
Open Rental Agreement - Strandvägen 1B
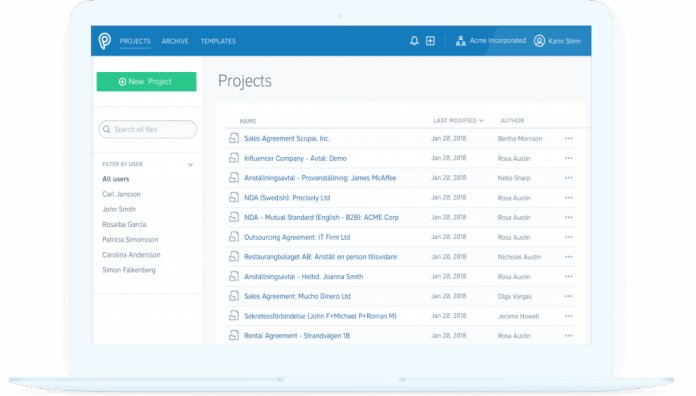coord(297,336)
